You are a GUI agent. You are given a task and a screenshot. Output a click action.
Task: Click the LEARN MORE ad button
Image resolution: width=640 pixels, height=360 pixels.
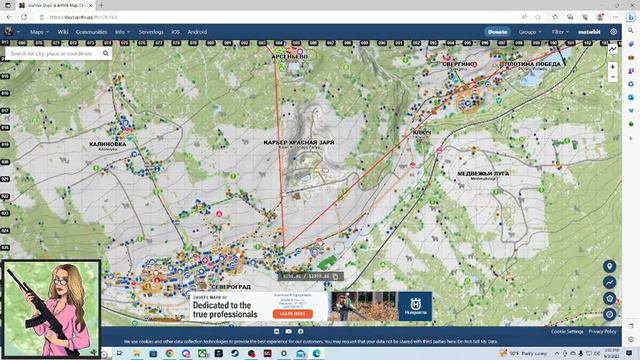[293, 313]
